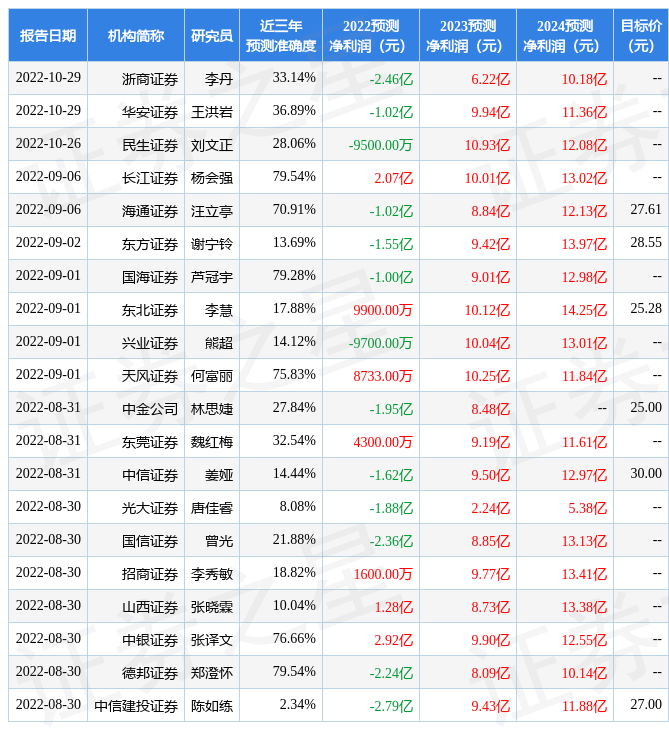Click 2023 forecast value 2.24亿

pyautogui.click(x=491, y=508)
